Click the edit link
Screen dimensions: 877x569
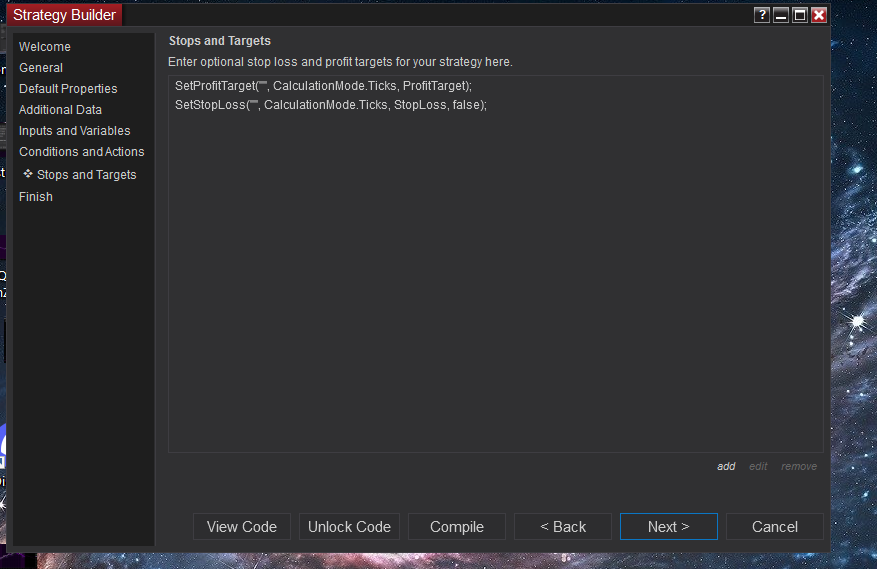[x=758, y=466]
